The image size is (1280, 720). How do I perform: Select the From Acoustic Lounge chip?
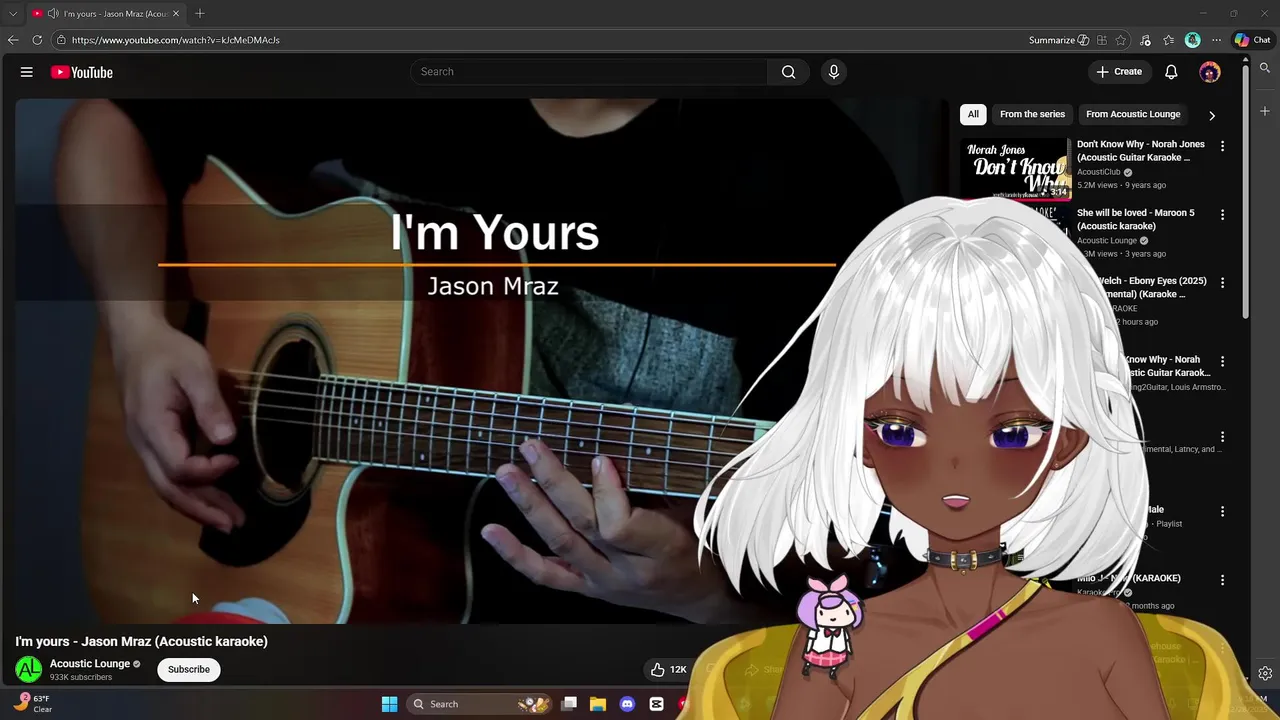pos(1133,114)
